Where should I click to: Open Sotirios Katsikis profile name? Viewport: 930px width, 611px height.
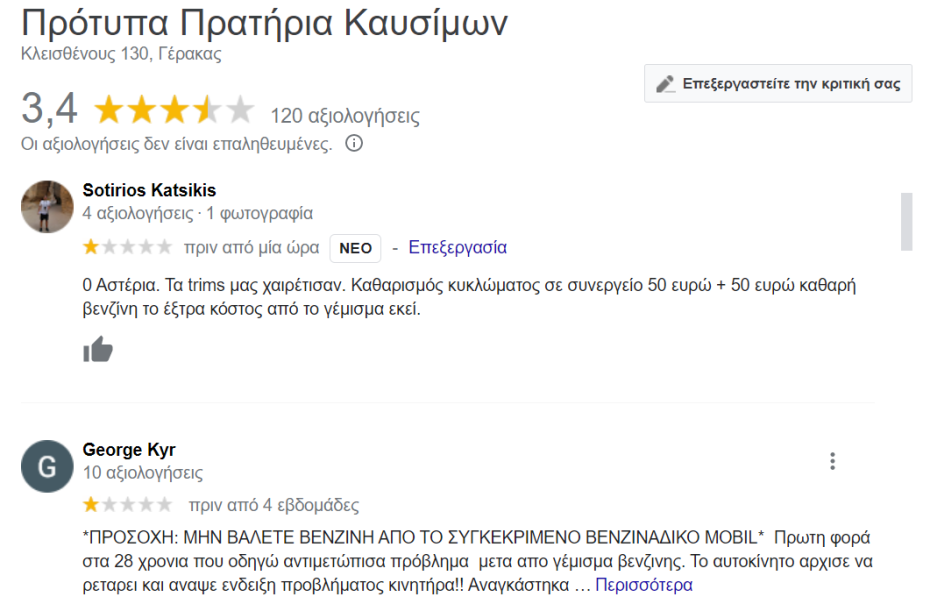[149, 190]
